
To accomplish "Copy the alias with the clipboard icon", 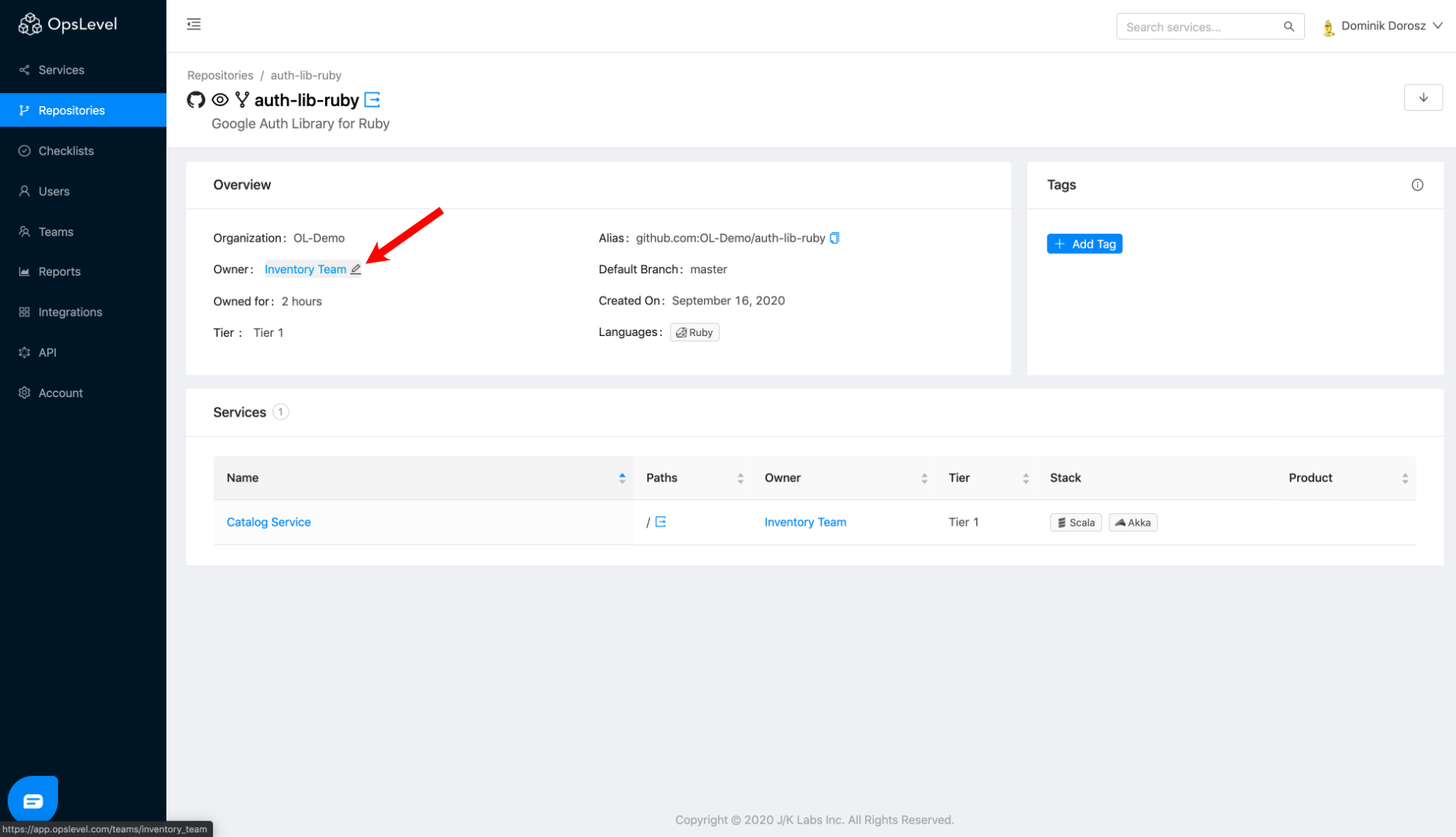I will (834, 238).
